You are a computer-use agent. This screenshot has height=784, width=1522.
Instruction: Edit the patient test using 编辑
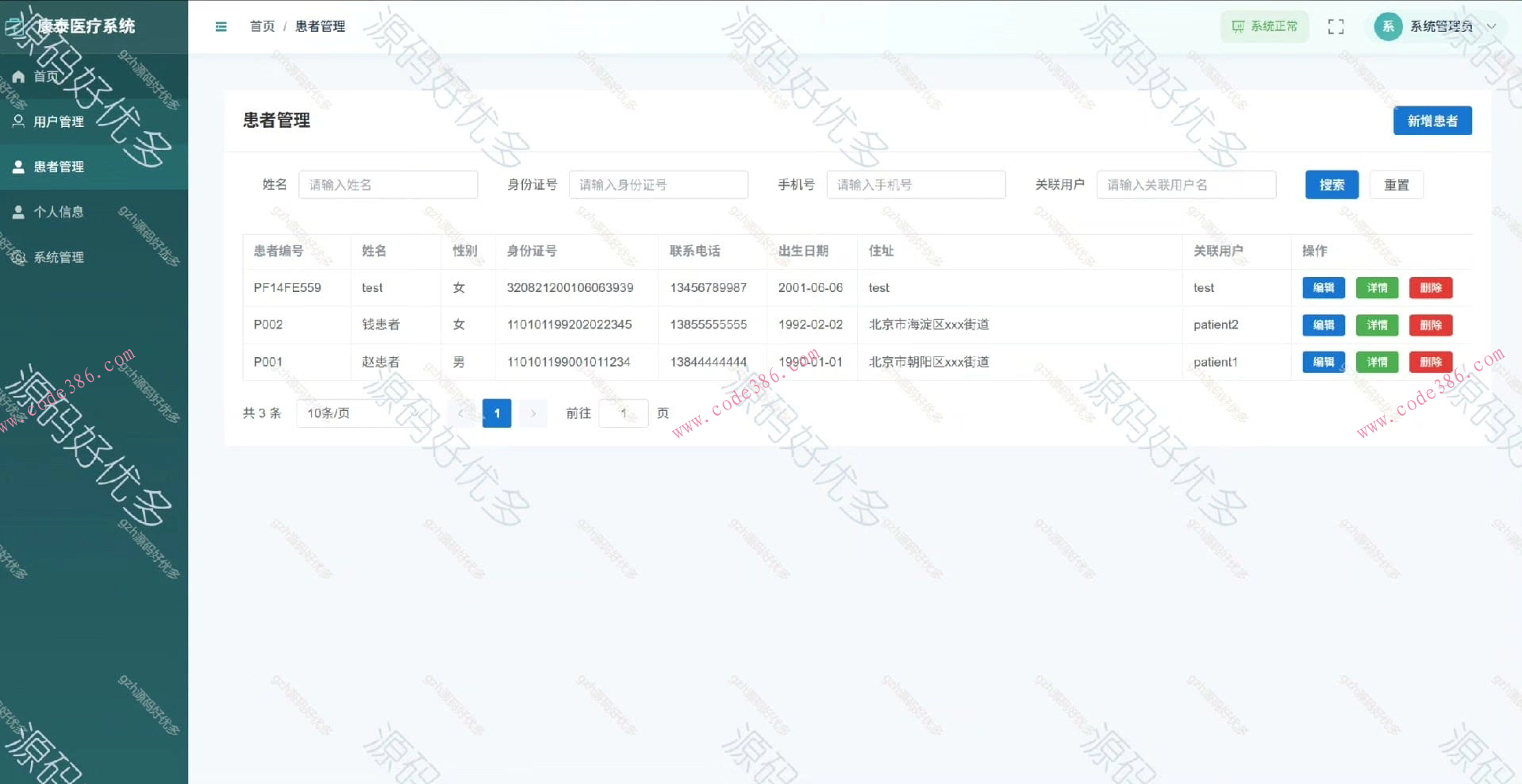coord(1323,287)
